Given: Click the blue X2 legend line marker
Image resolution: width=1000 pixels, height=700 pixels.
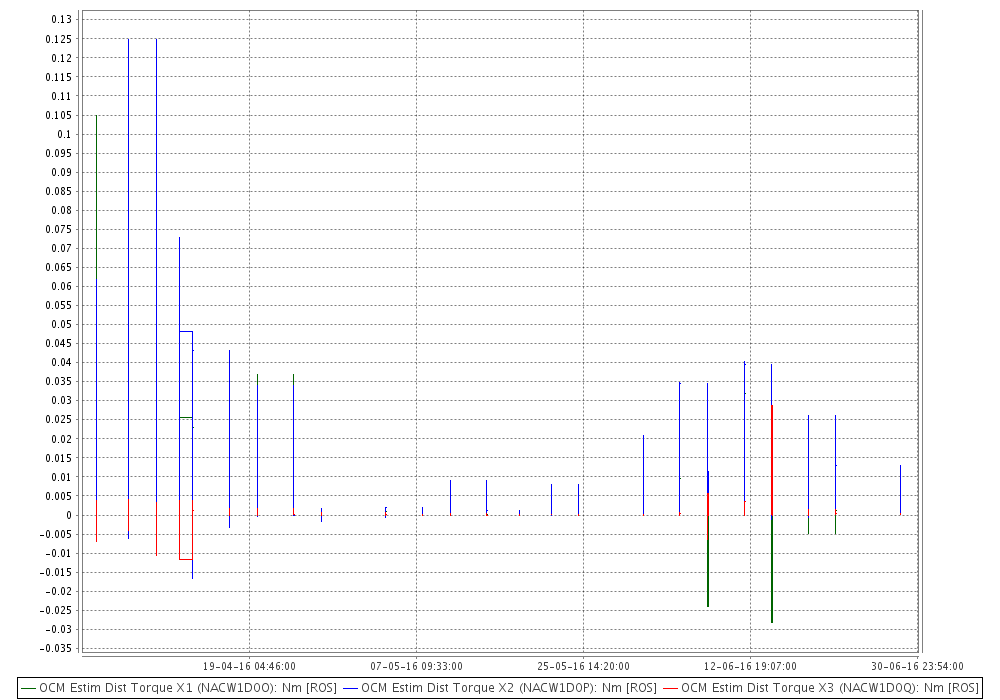Looking at the screenshot, I should tap(351, 689).
